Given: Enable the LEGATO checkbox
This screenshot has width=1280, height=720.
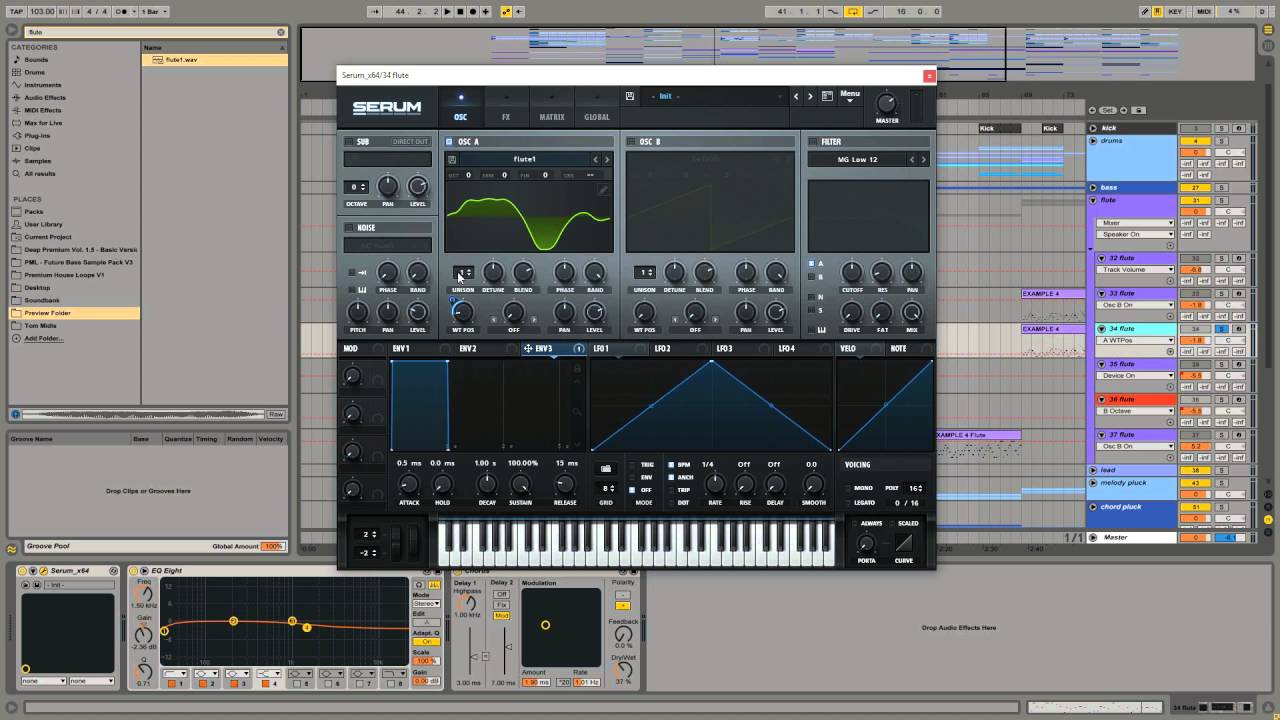Looking at the screenshot, I should [x=848, y=503].
